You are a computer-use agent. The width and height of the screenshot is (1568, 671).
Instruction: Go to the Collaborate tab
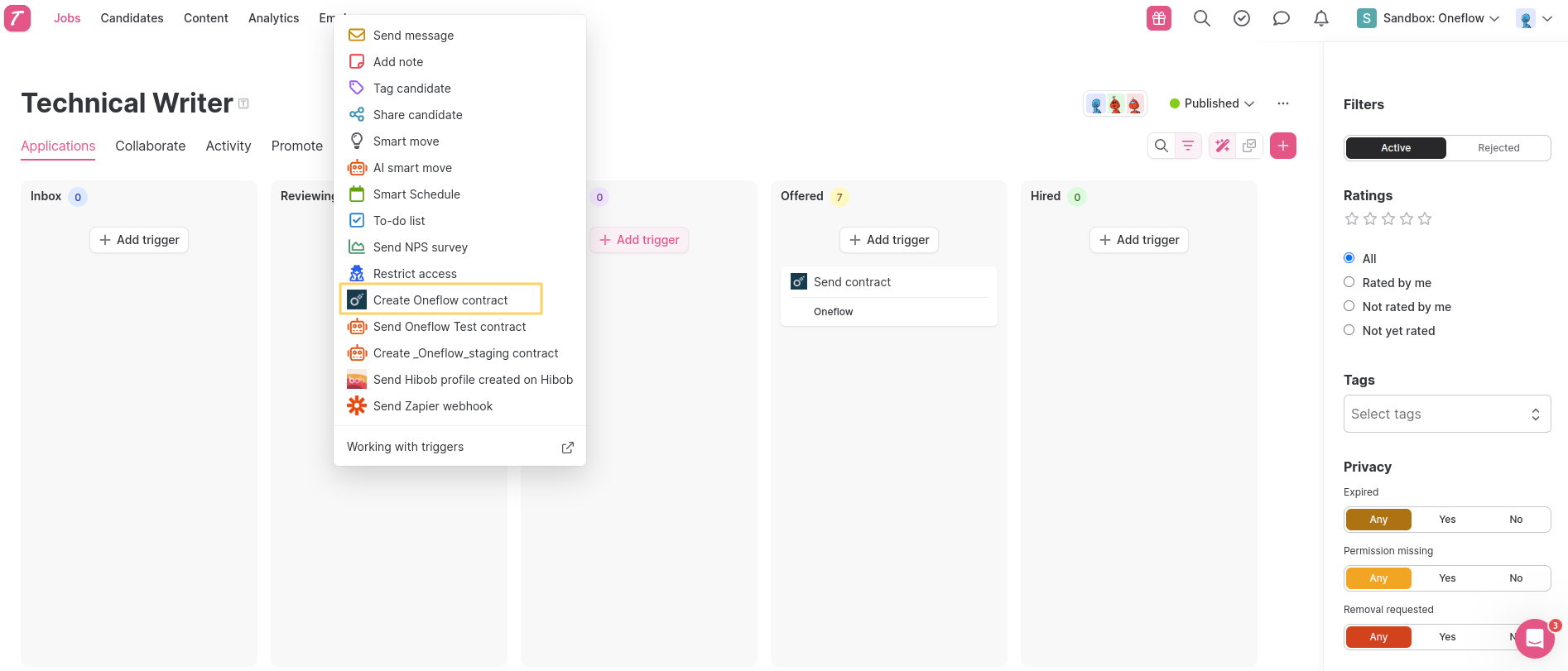tap(151, 146)
